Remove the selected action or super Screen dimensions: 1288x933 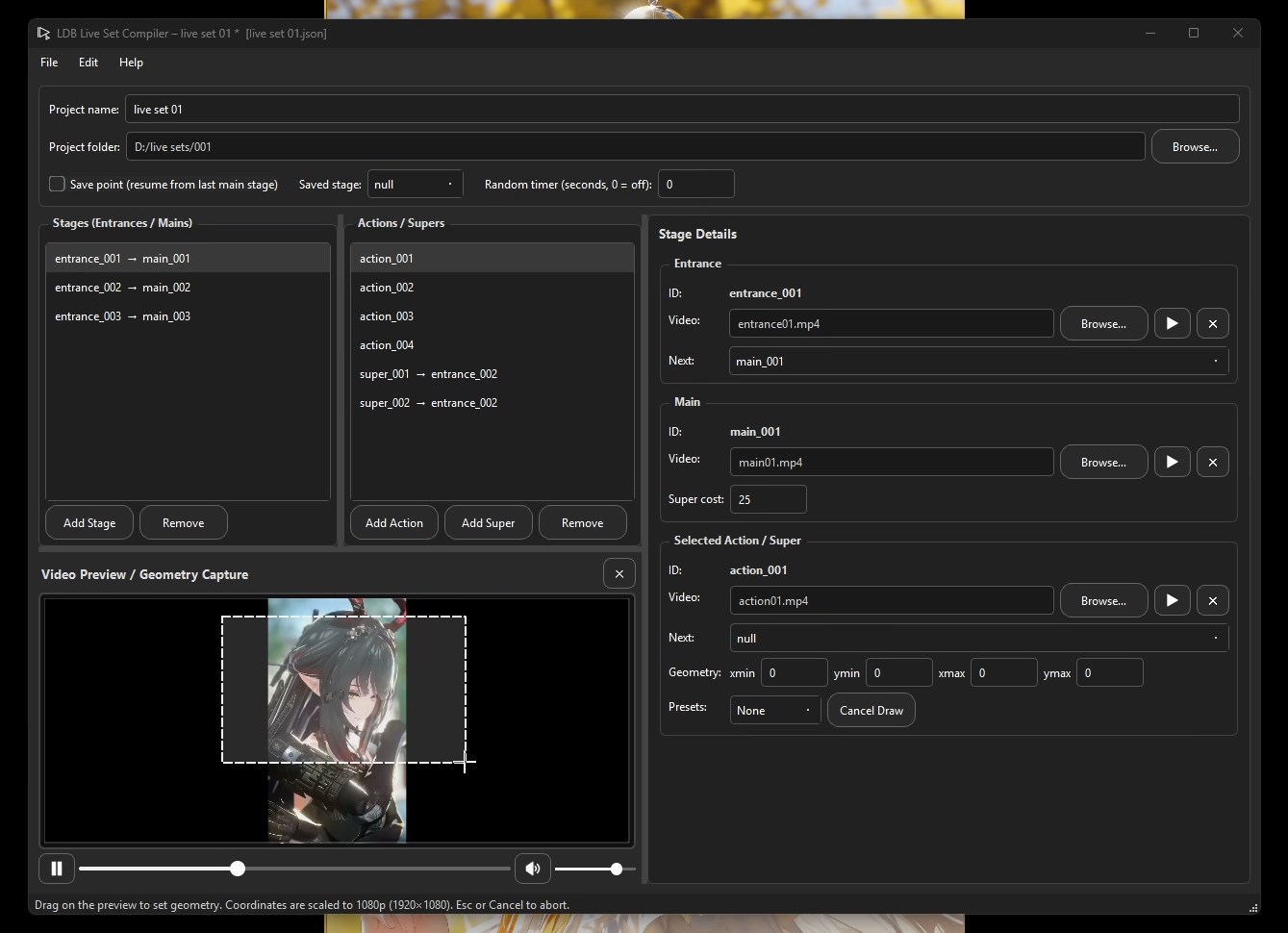click(x=582, y=523)
